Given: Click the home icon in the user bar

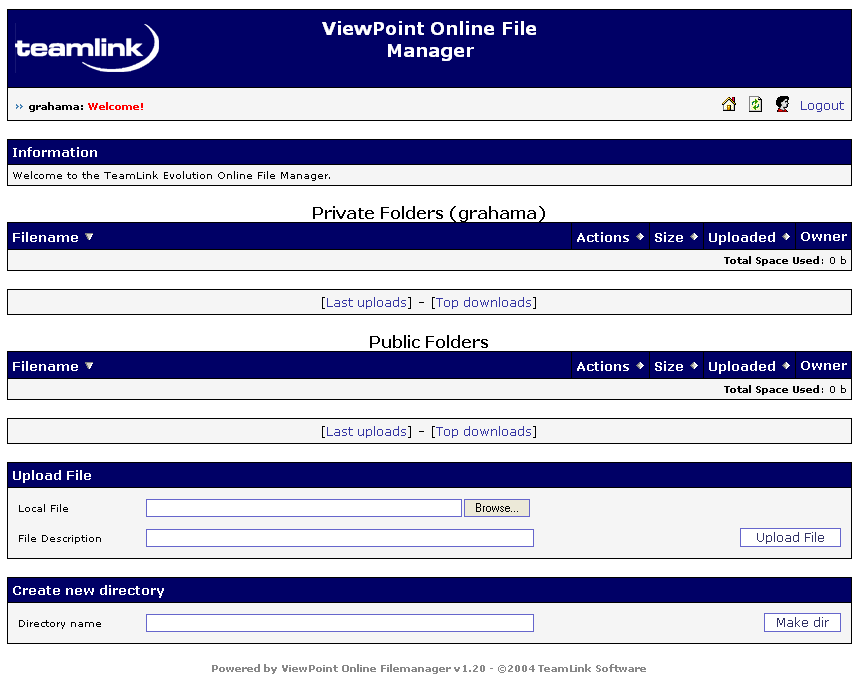Looking at the screenshot, I should [x=729, y=104].
